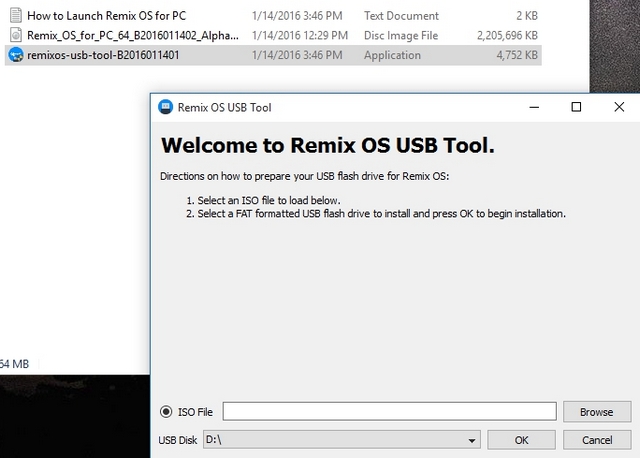Focus the ISO File path input field
640x458 pixels.
pyautogui.click(x=390, y=411)
